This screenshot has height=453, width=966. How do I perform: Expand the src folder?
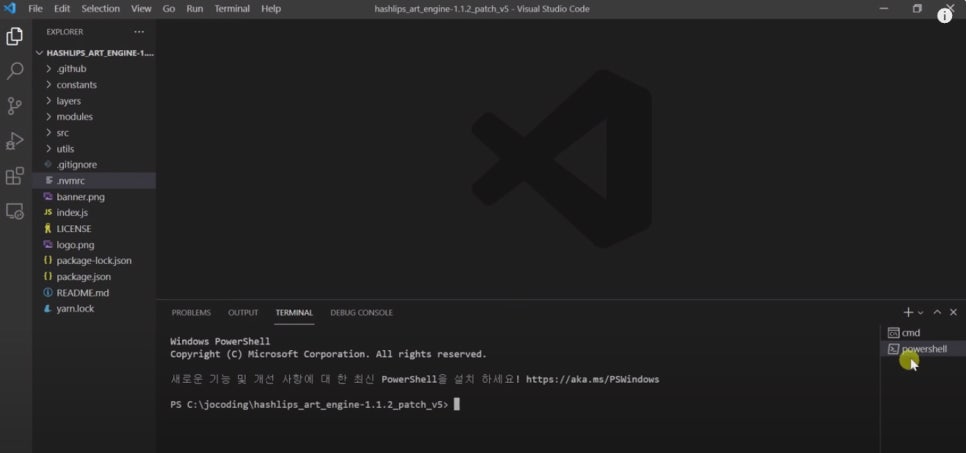(x=94, y=133)
